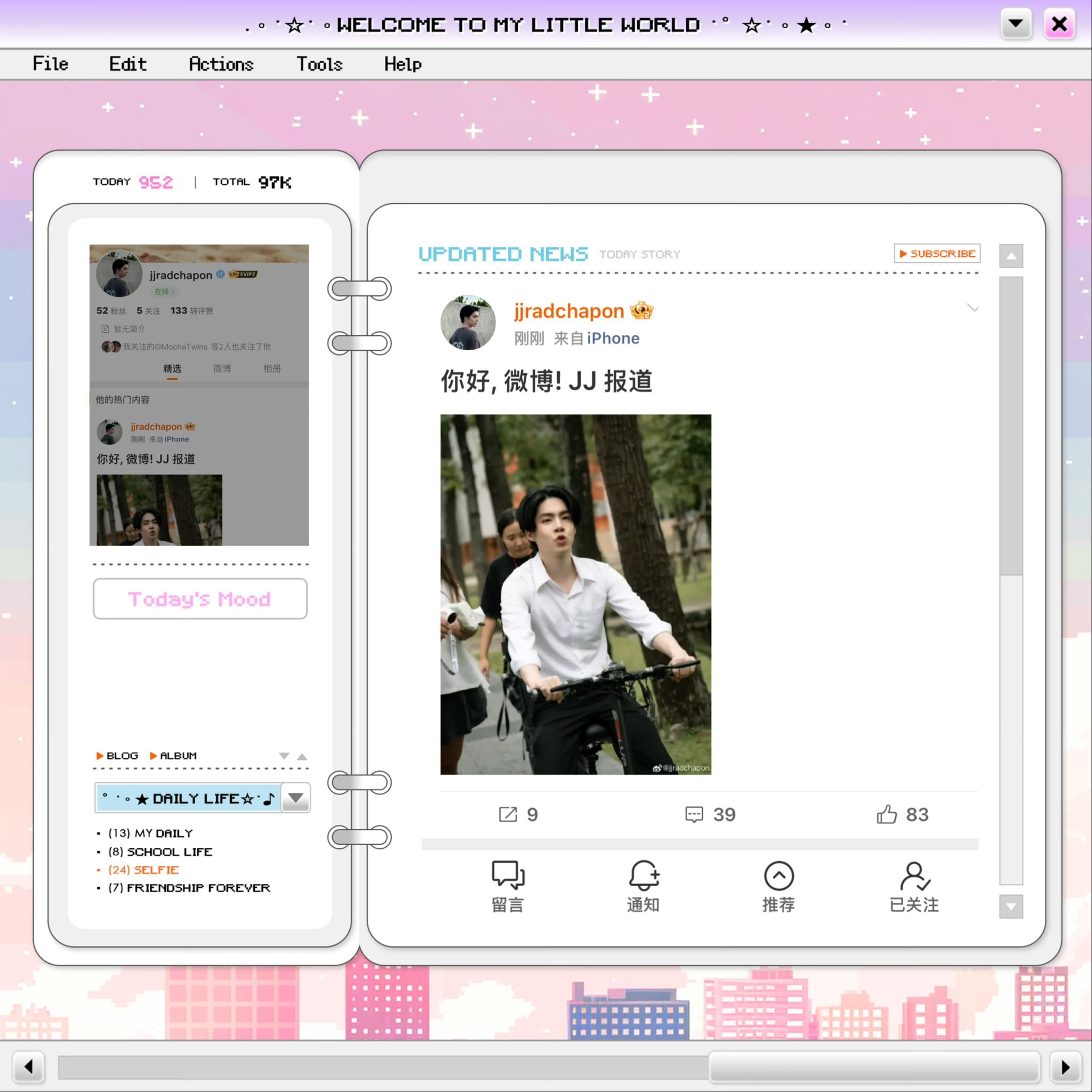Viewport: 1092px width, 1092px height.
Task: Click the horizontal scrollbar thumb
Action: pos(874,1066)
